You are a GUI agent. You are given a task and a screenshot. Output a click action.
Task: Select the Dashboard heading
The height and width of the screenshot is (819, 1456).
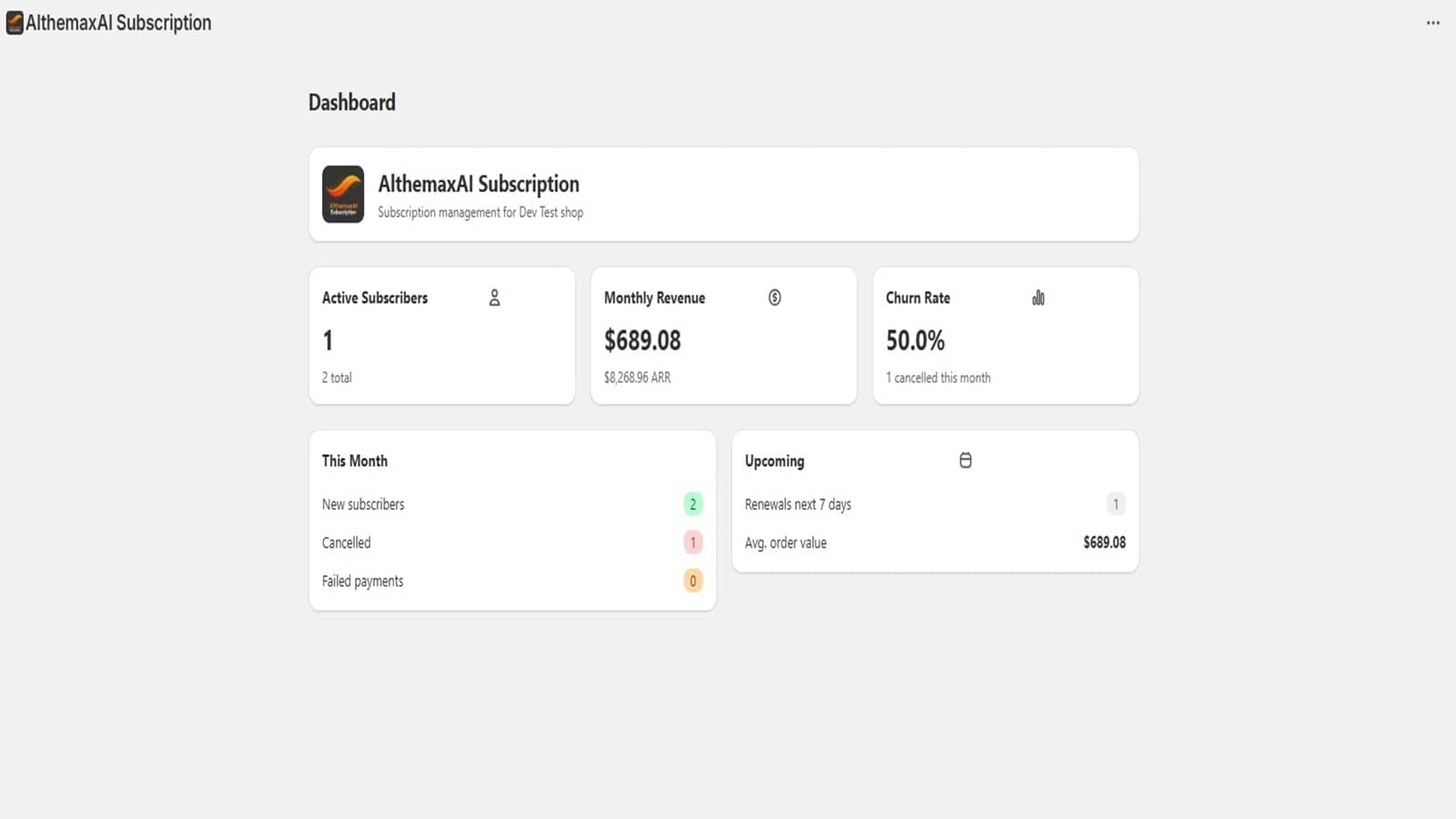pos(352,102)
